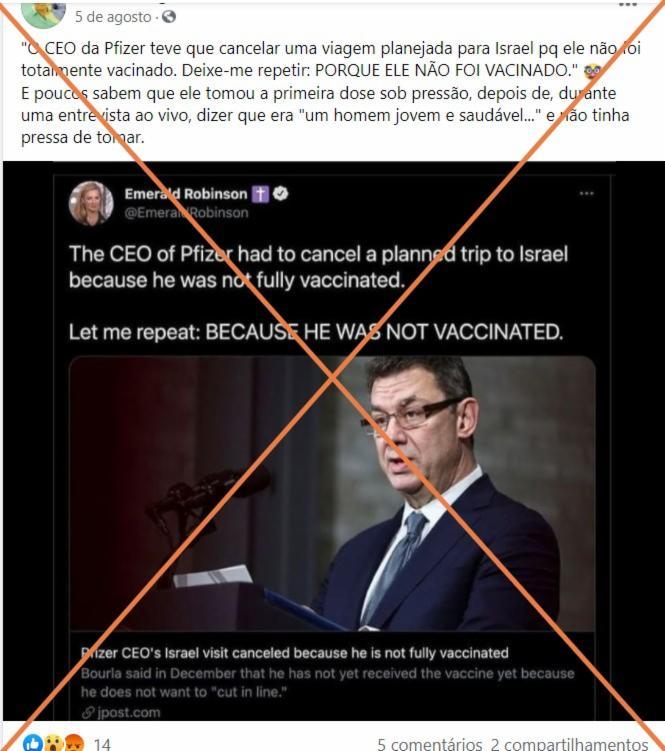The width and height of the screenshot is (665, 751).
Task: Click the emoji after the word VACINADO
Action: tap(593, 71)
